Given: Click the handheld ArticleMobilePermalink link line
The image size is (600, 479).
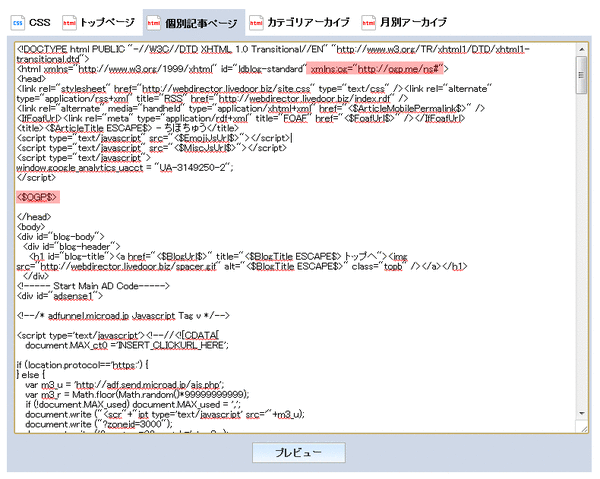Looking at the screenshot, I should 251,108.
